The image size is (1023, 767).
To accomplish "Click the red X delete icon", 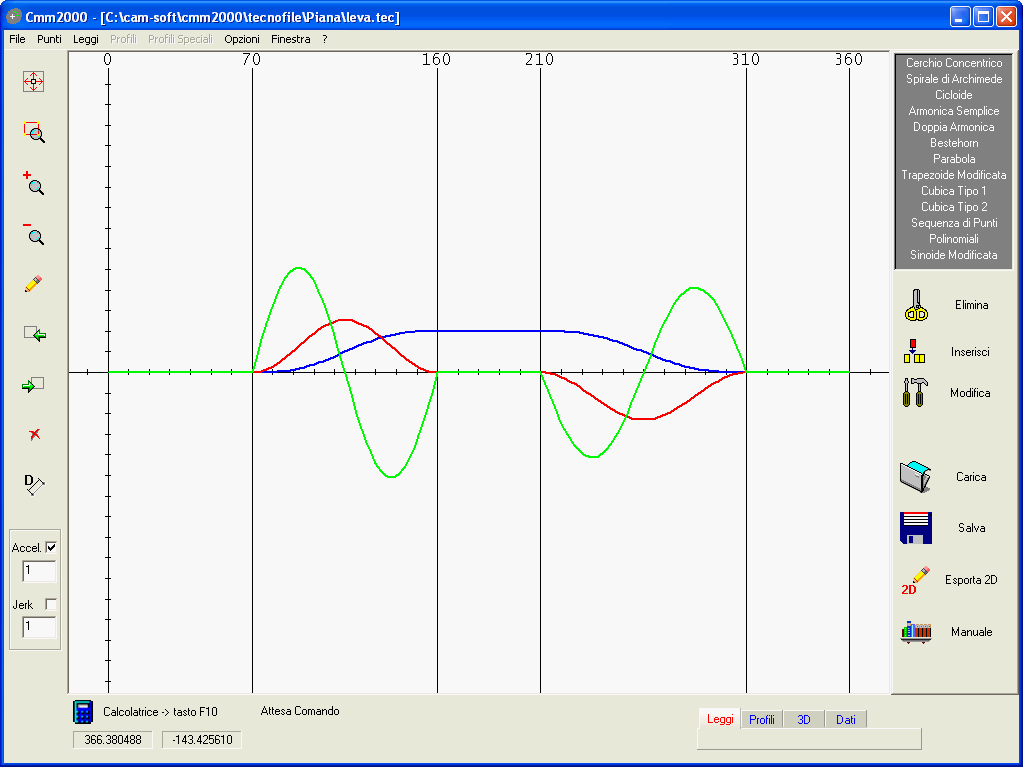I will coord(35,434).
